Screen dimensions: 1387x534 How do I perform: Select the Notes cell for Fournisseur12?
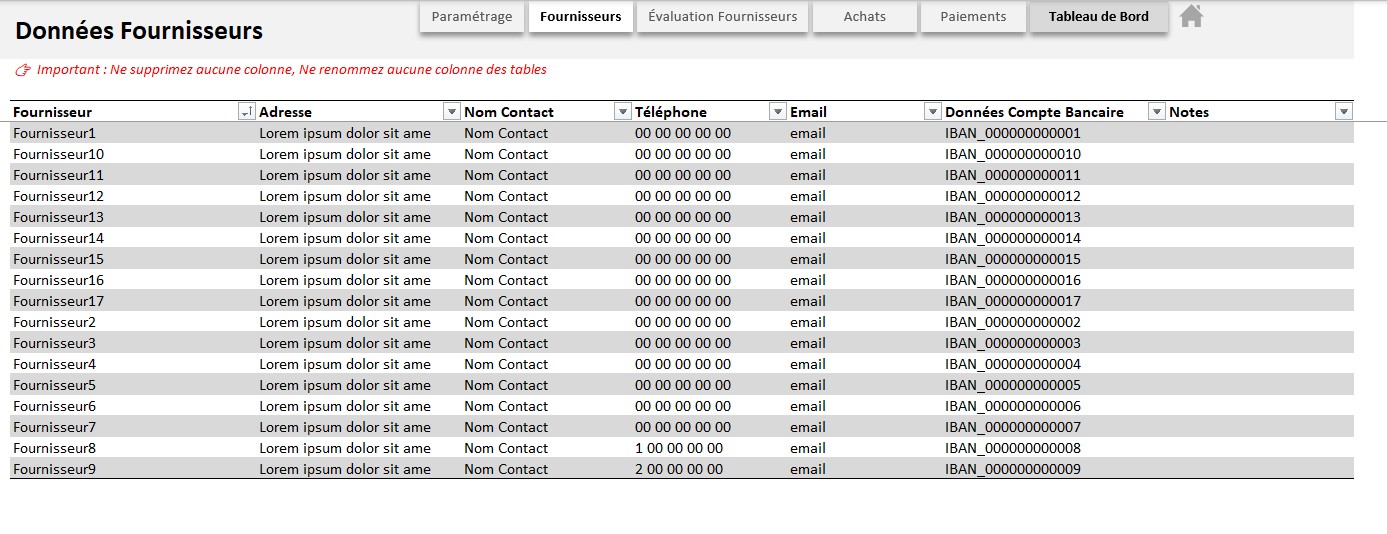(x=1258, y=196)
